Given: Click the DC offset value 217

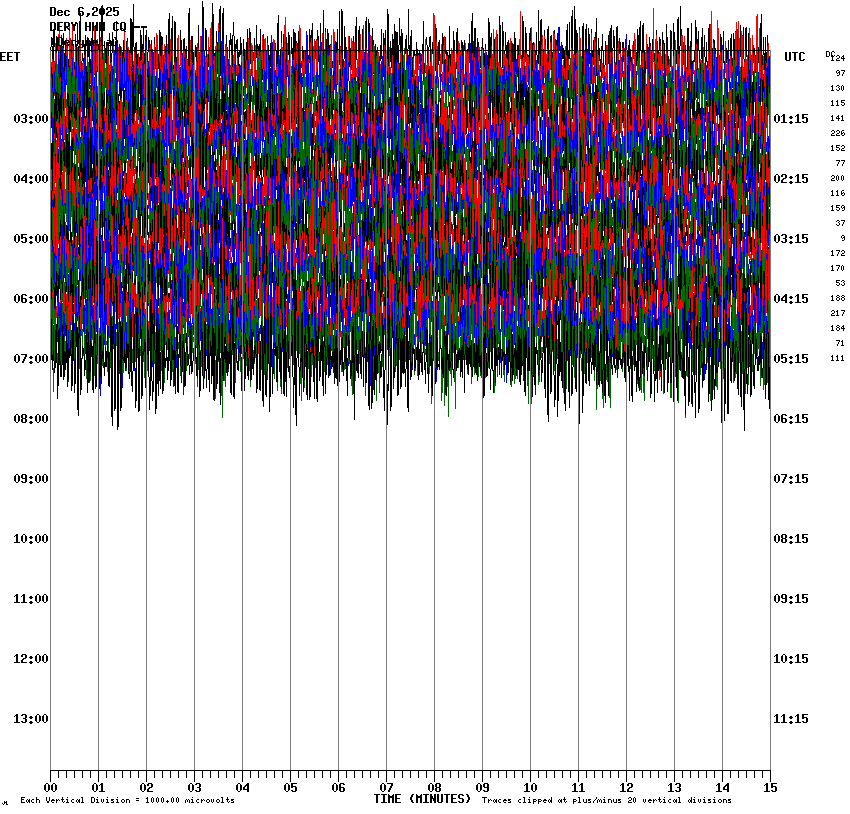Looking at the screenshot, I should (x=837, y=313).
